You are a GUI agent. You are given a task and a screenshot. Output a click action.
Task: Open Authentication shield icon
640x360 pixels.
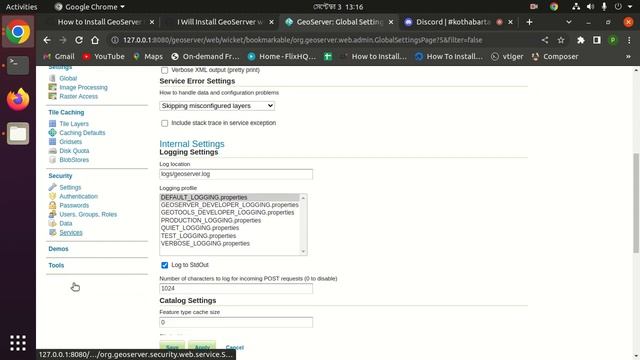pyautogui.click(x=52, y=196)
